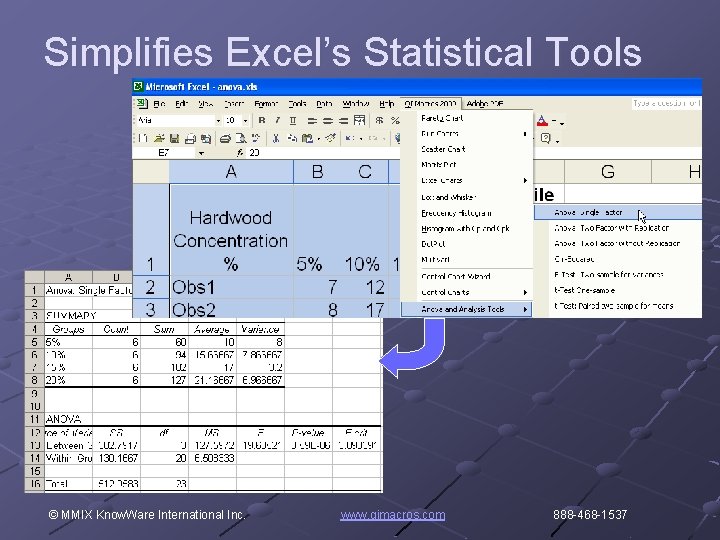Open the Data menu
720x540 pixels.
[324, 104]
